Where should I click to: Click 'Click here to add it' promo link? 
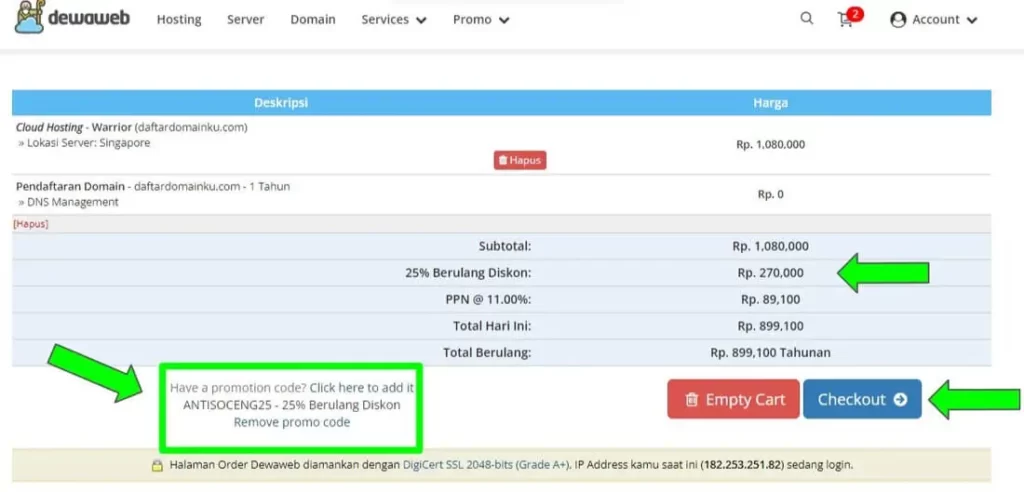tap(362, 387)
